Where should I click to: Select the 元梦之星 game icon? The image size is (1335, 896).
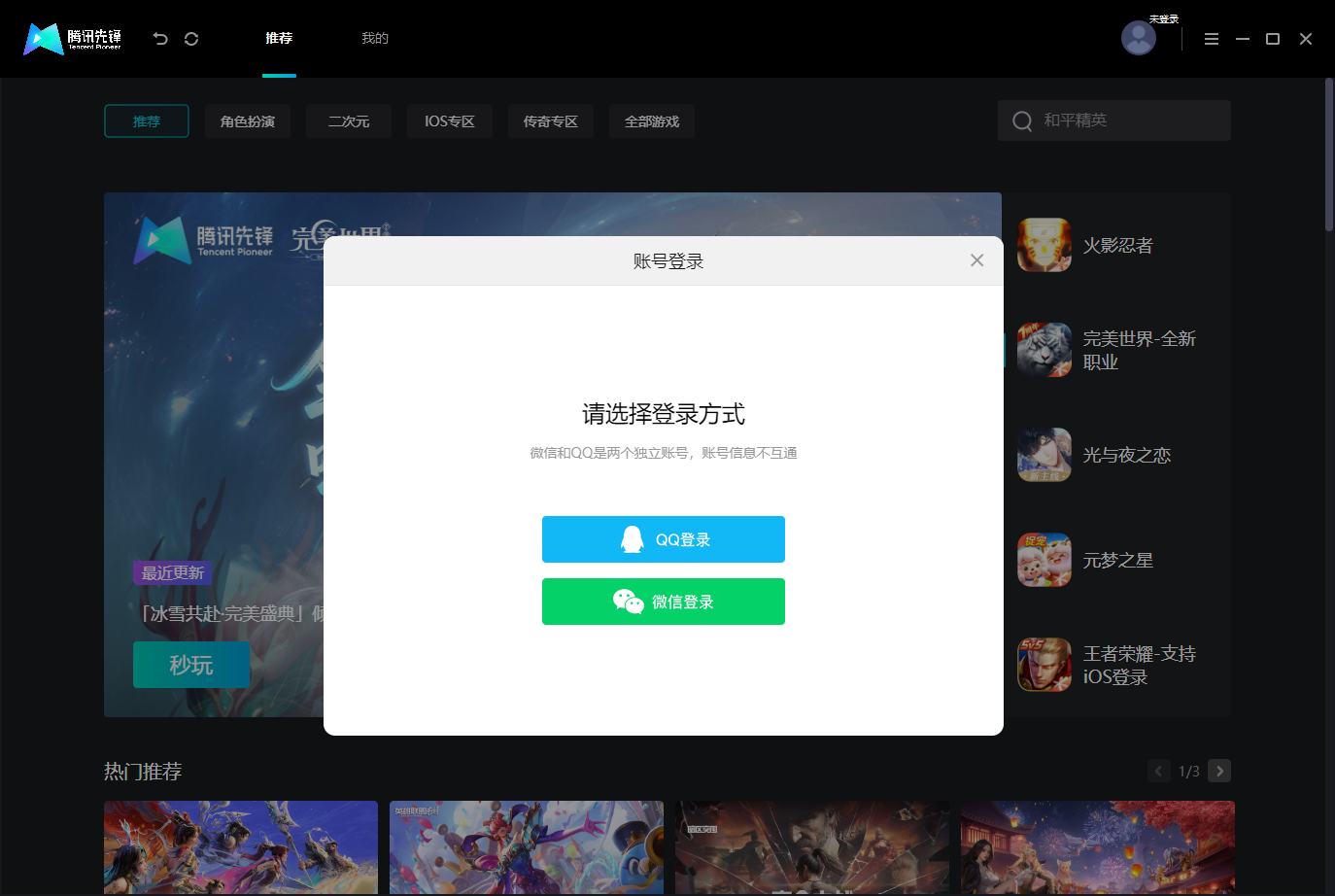pos(1044,559)
